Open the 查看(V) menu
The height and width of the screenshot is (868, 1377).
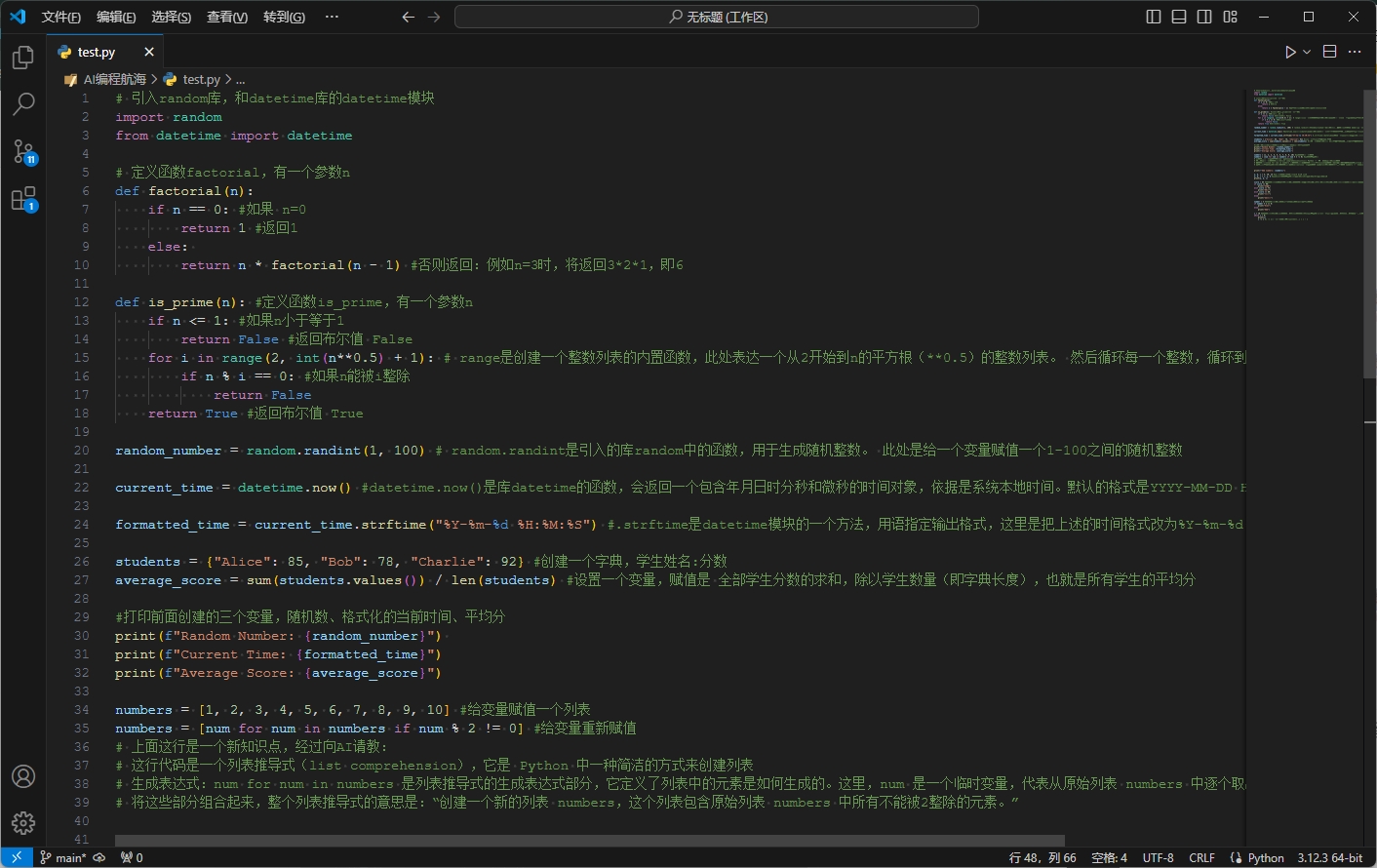[x=227, y=17]
